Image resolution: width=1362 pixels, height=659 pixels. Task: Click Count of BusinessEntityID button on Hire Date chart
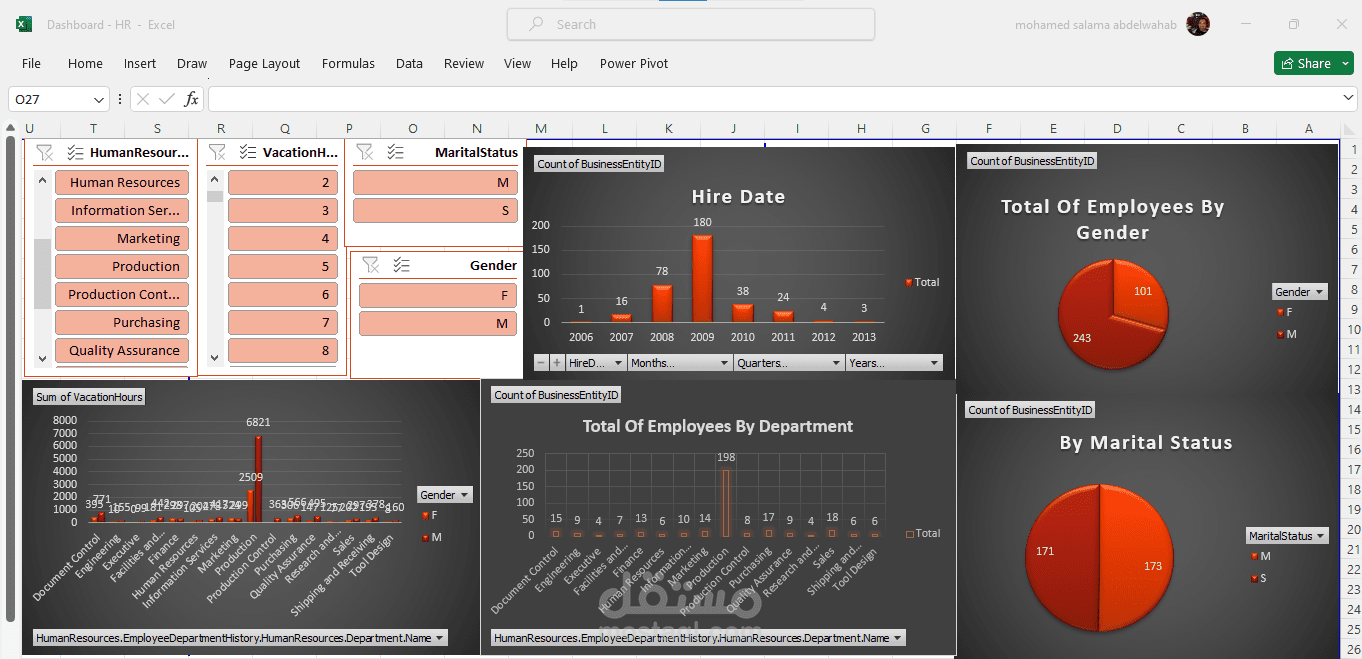click(x=598, y=164)
